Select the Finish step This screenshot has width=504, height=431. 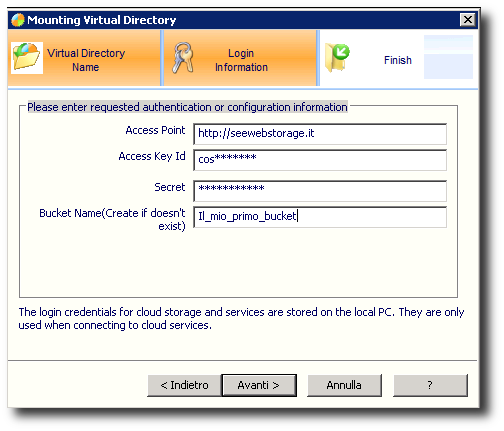point(399,58)
